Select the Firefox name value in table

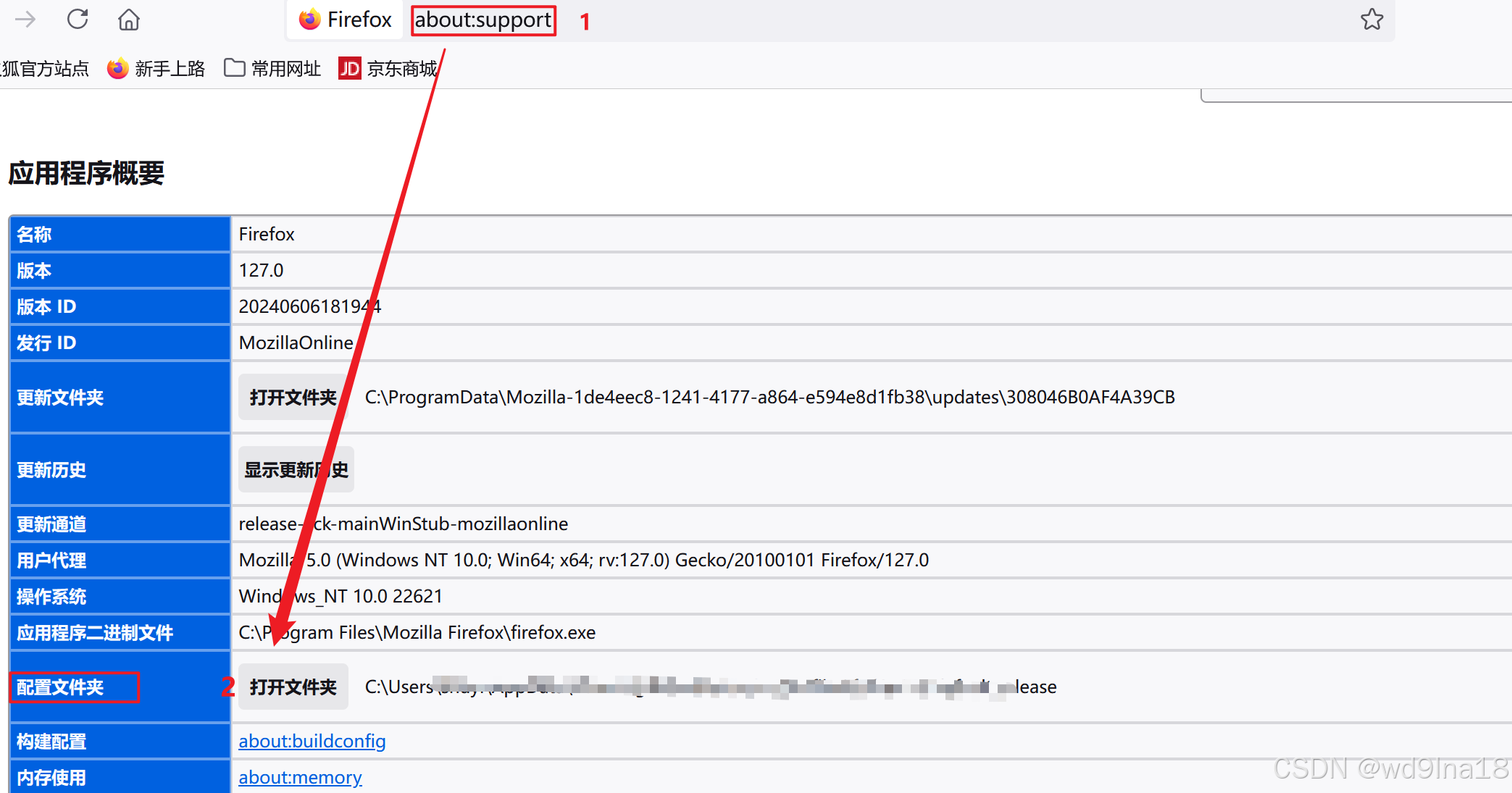(267, 234)
